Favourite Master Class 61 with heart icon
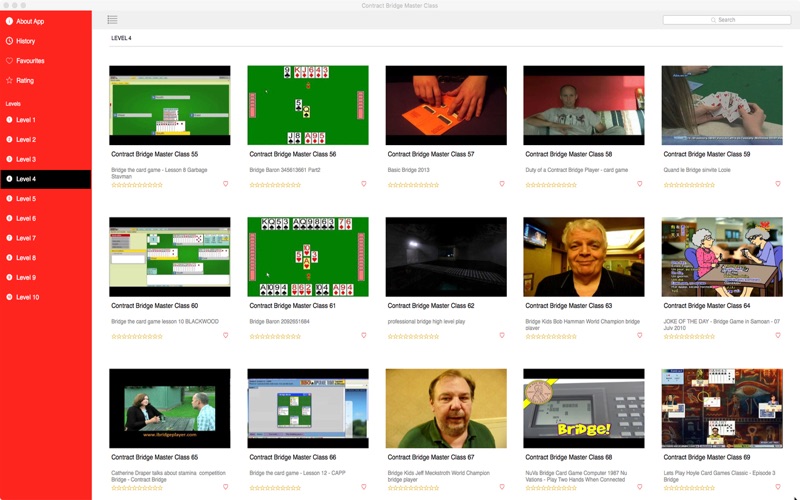This screenshot has height=500, width=800. (364, 335)
